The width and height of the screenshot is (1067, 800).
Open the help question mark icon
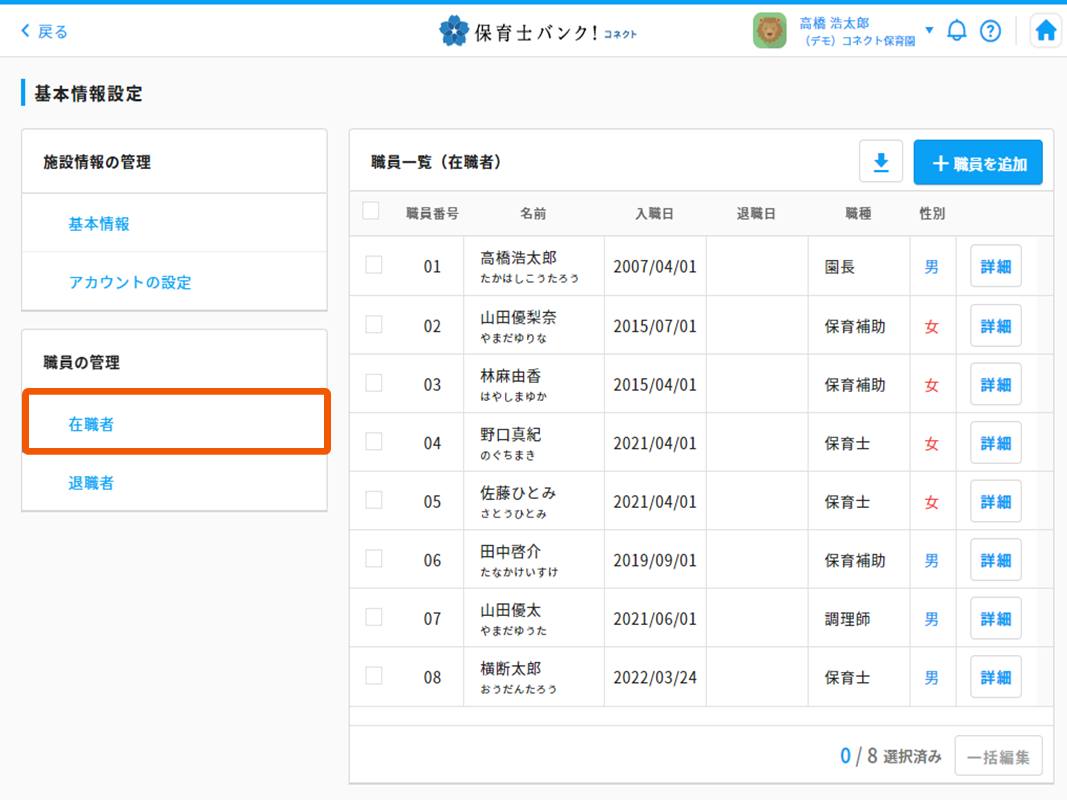990,31
